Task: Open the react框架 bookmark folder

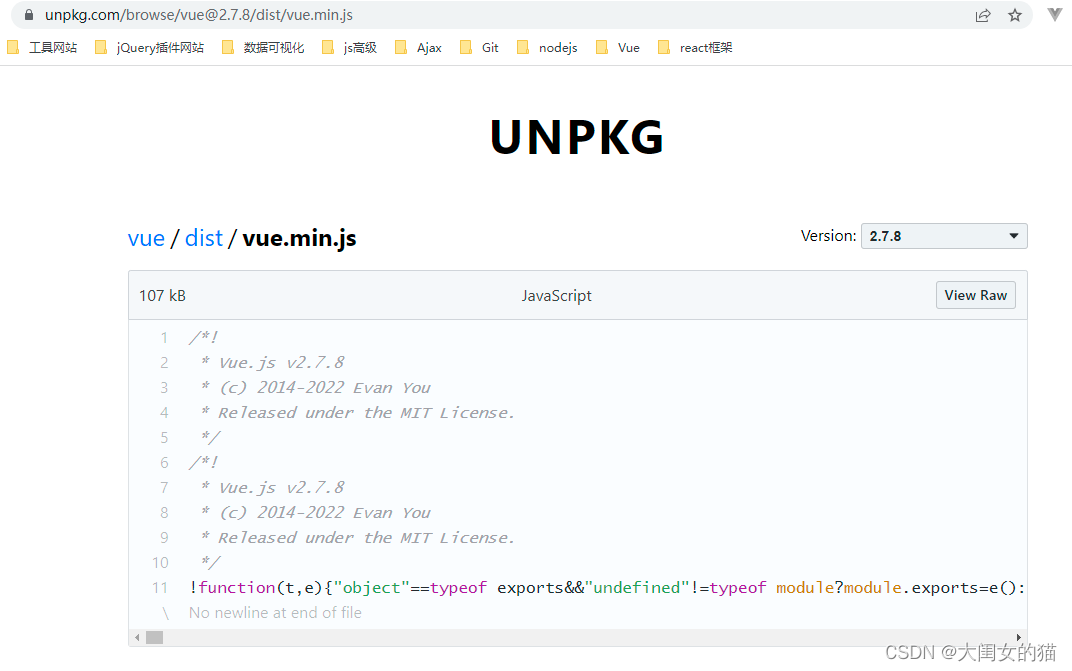Action: coord(695,47)
